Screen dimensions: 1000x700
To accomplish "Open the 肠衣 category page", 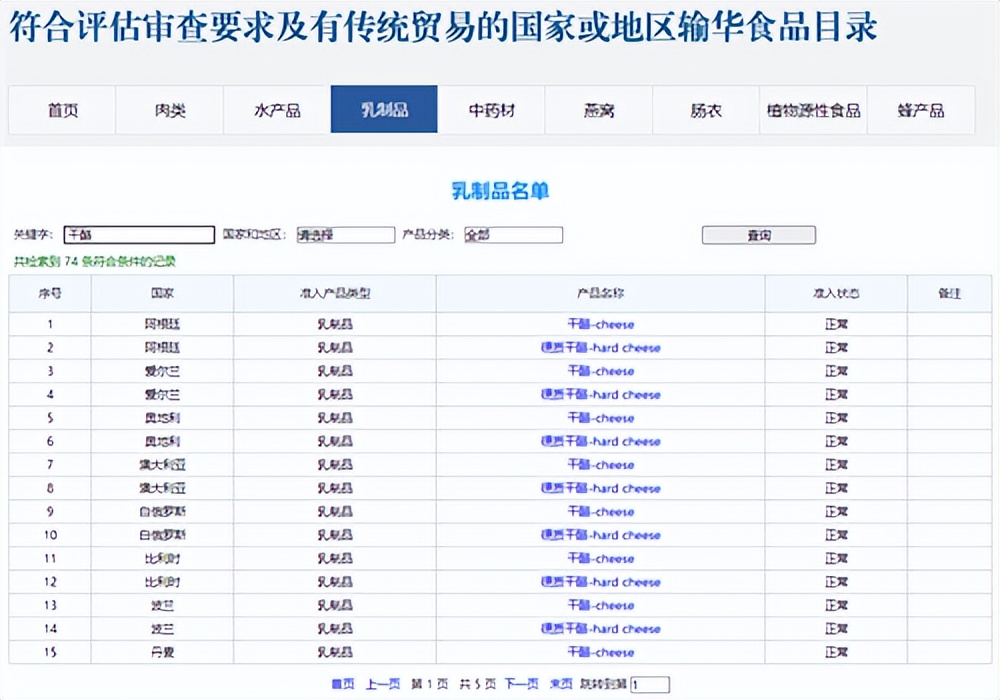I will tap(706, 110).
